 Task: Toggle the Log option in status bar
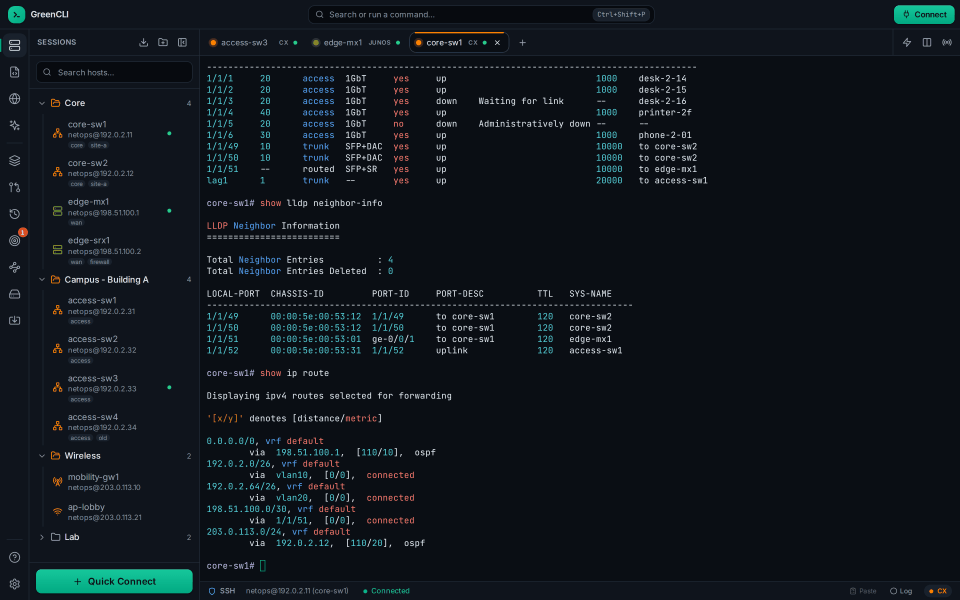[901, 591]
